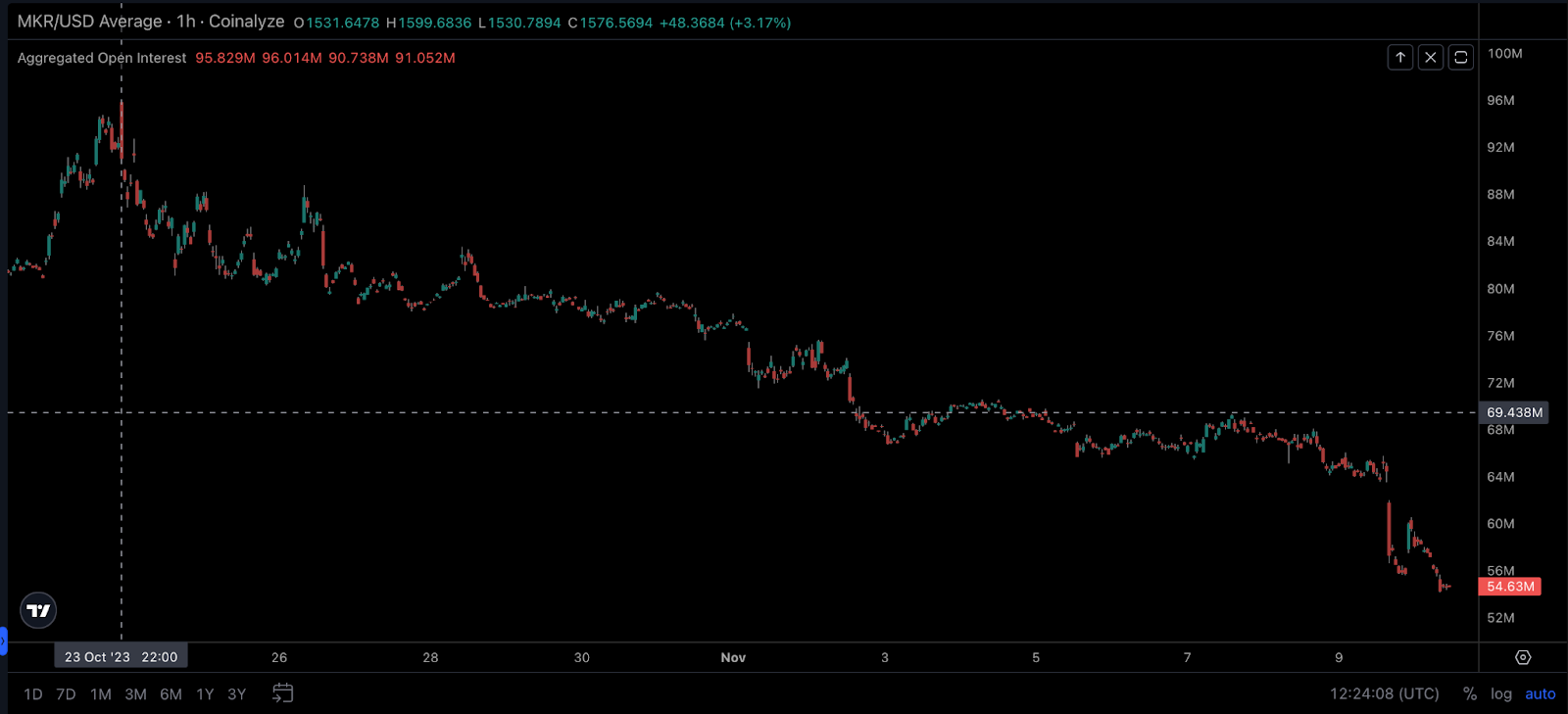Open chart settings gear icon

1523,657
